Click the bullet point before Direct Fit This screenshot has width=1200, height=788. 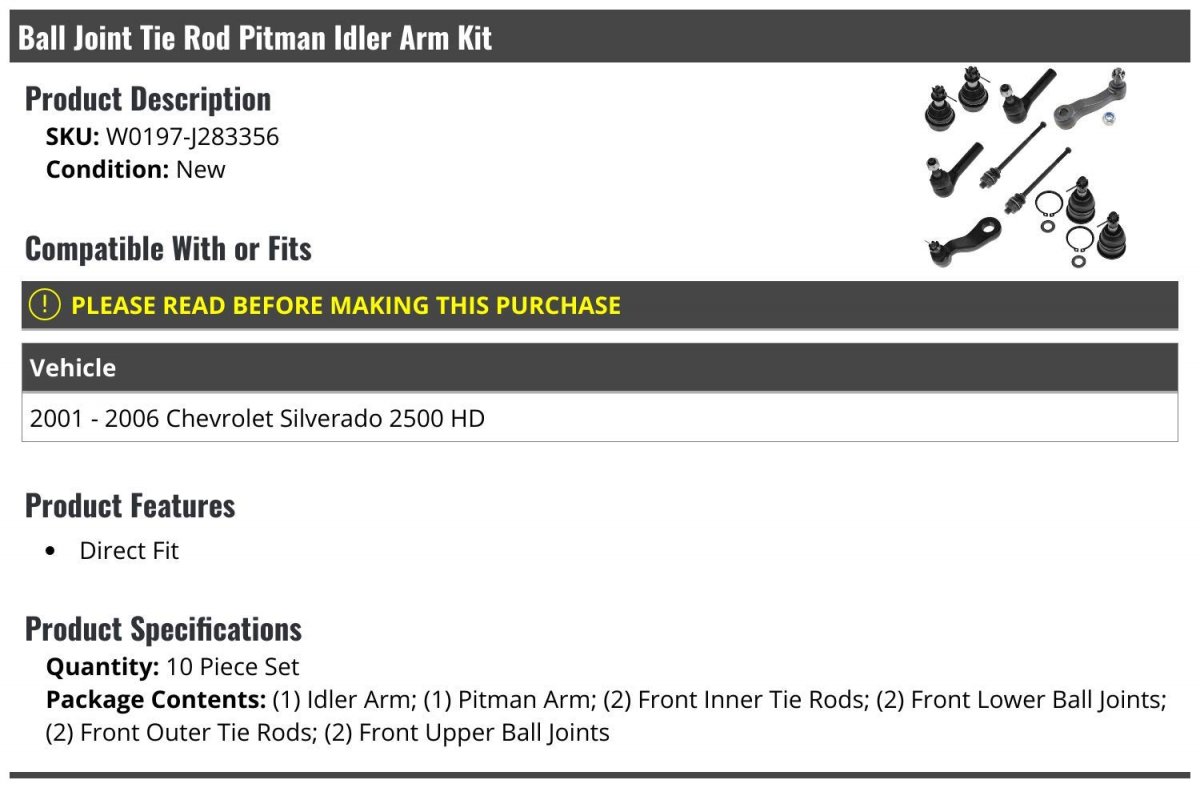51,552
